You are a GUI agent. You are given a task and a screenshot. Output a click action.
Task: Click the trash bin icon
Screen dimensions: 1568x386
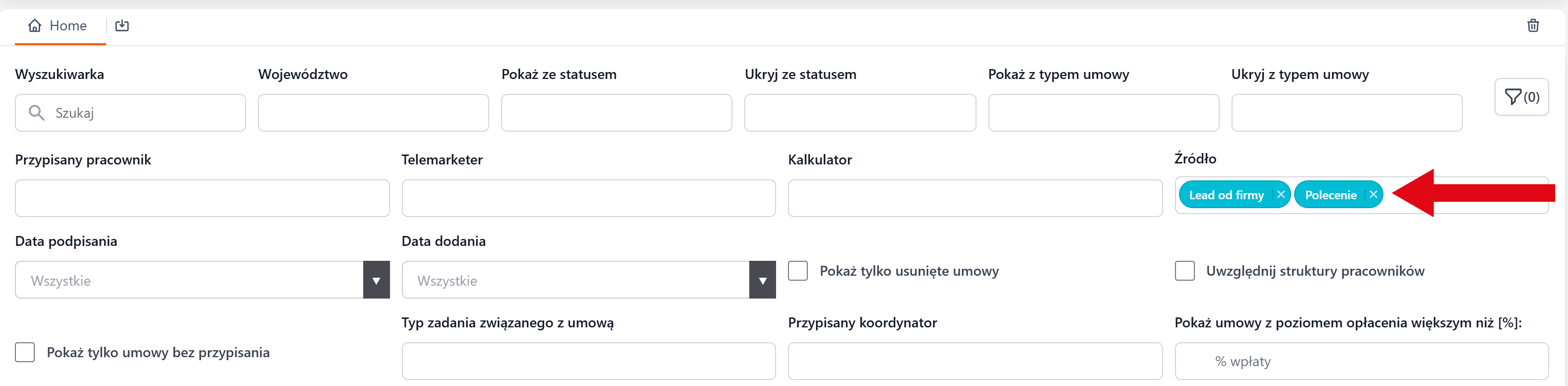point(1533,26)
